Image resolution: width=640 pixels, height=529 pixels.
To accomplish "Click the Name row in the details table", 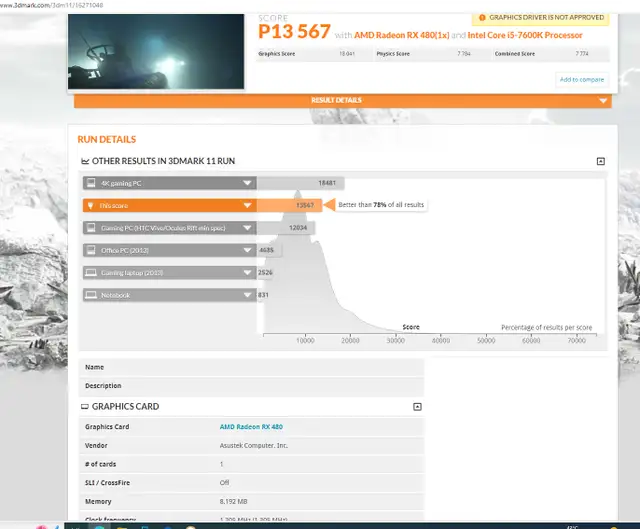I will coord(251,367).
